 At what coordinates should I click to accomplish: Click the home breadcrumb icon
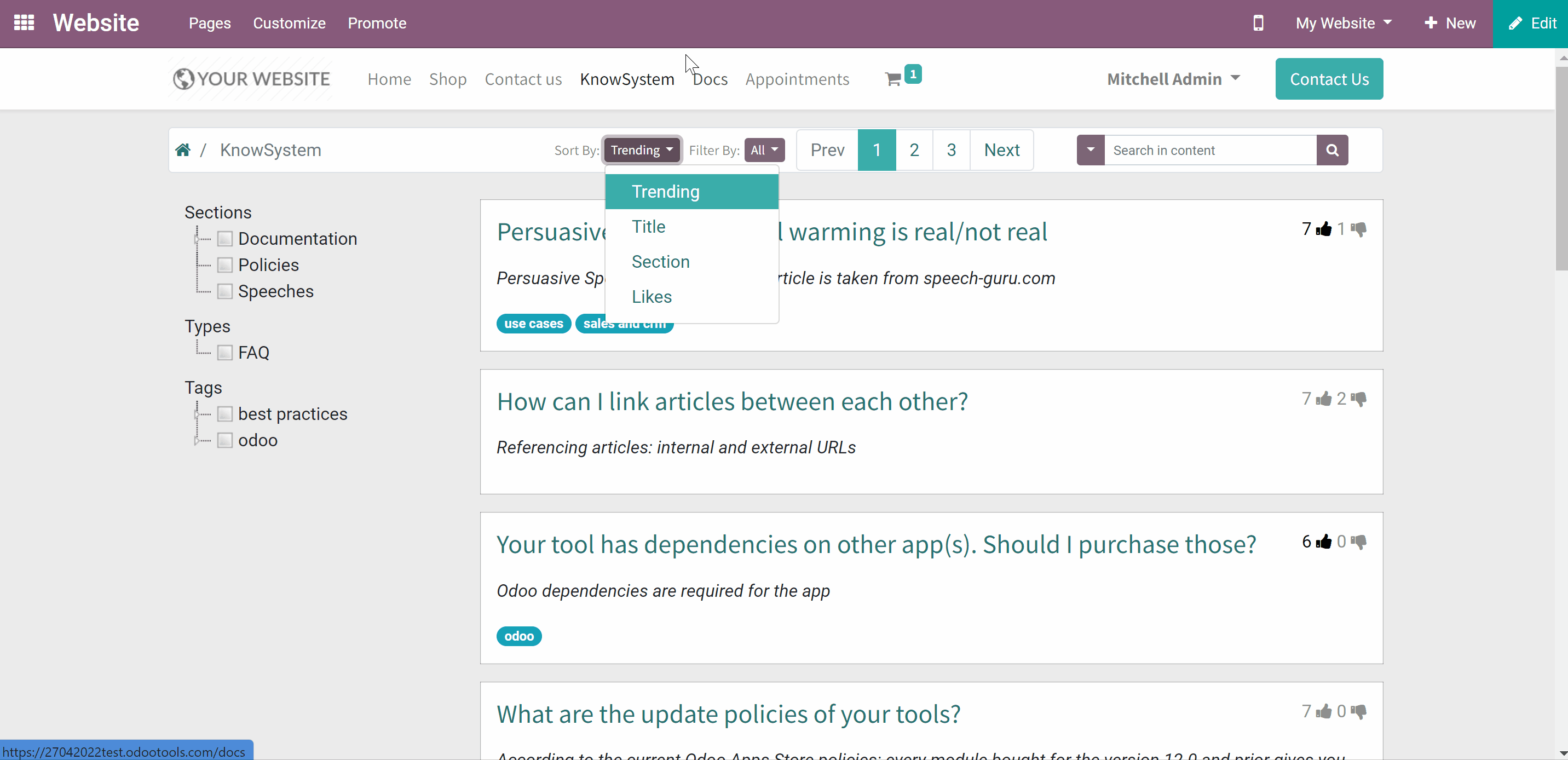(183, 150)
